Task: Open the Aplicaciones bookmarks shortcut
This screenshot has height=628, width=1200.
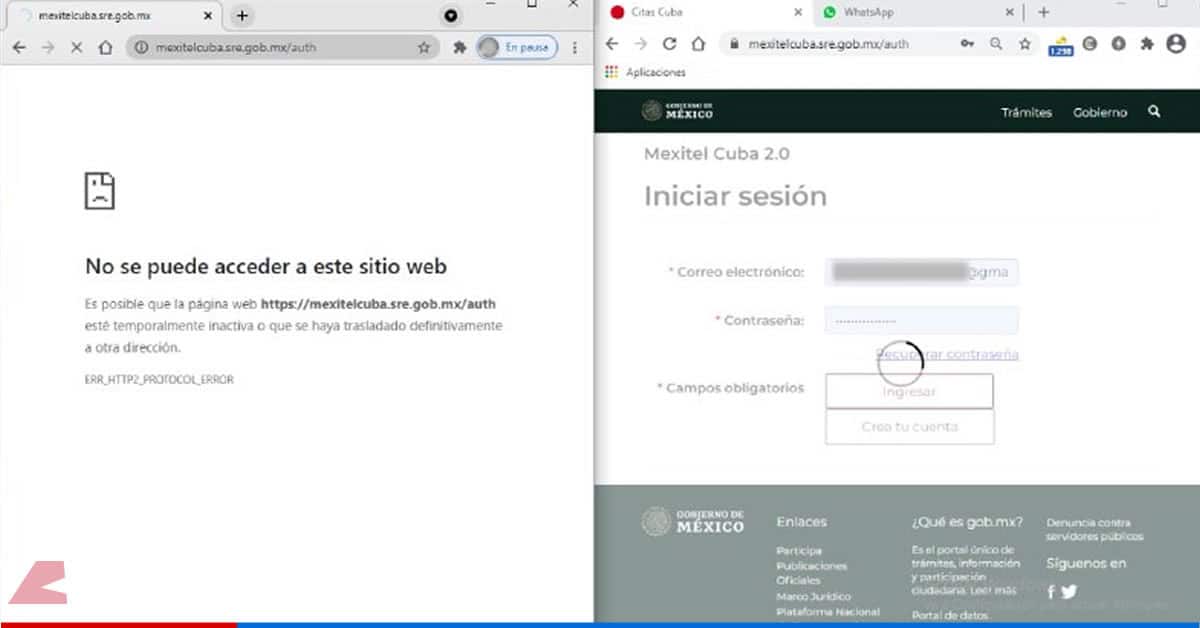Action: point(646,72)
